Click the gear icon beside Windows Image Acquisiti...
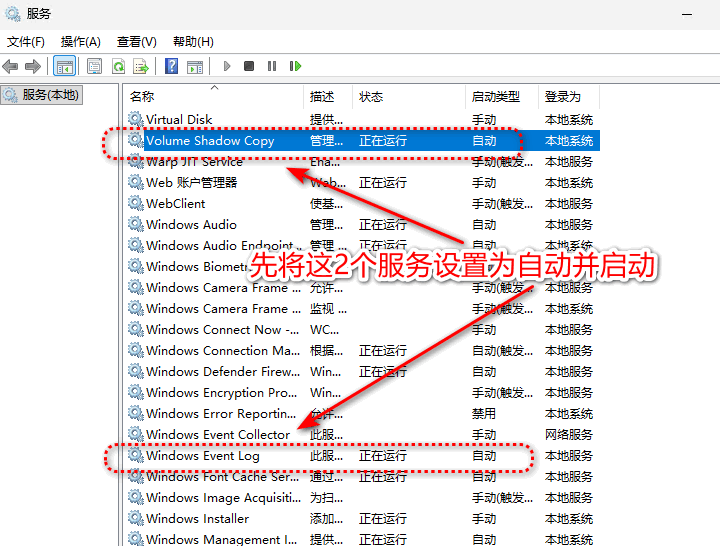Viewport: 720px width, 546px height. tap(135, 497)
